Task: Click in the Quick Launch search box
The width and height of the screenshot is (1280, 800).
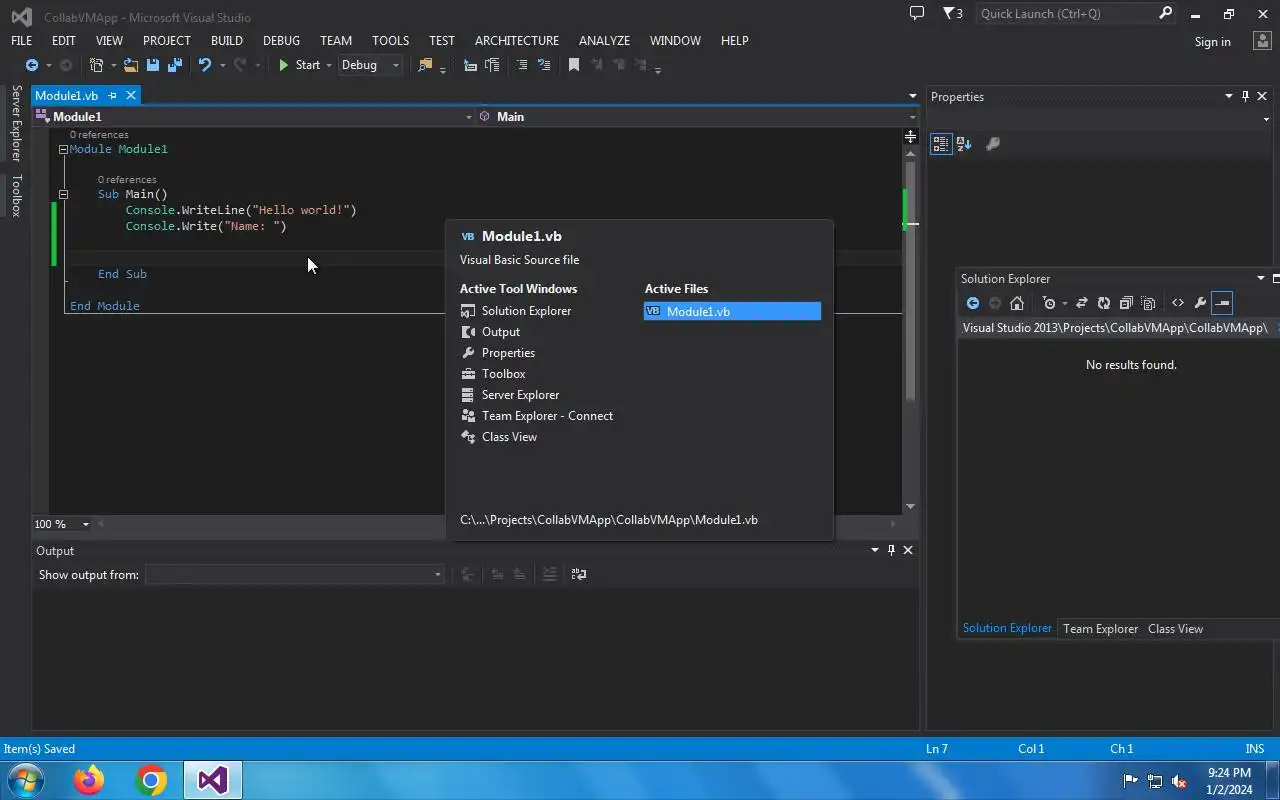Action: [x=1066, y=13]
